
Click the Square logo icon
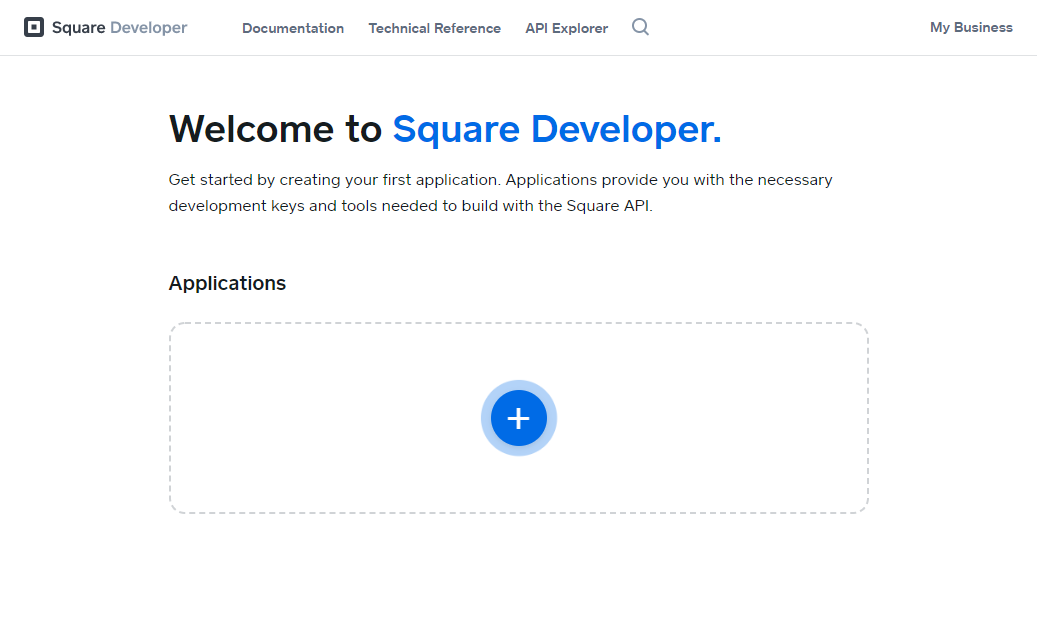34,28
